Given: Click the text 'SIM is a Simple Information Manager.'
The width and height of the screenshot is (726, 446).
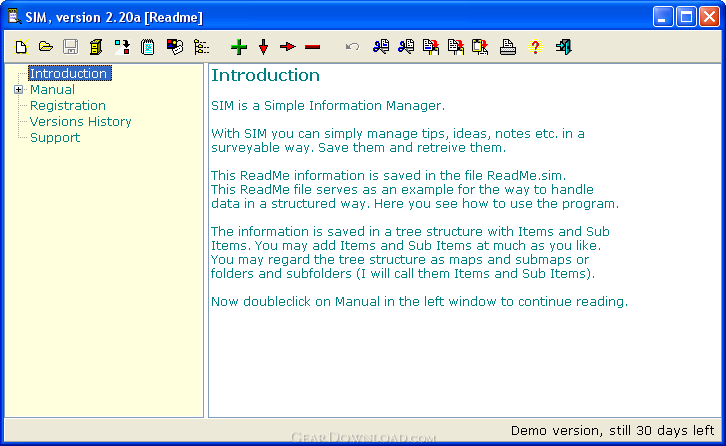Looking at the screenshot, I should click(x=328, y=106).
